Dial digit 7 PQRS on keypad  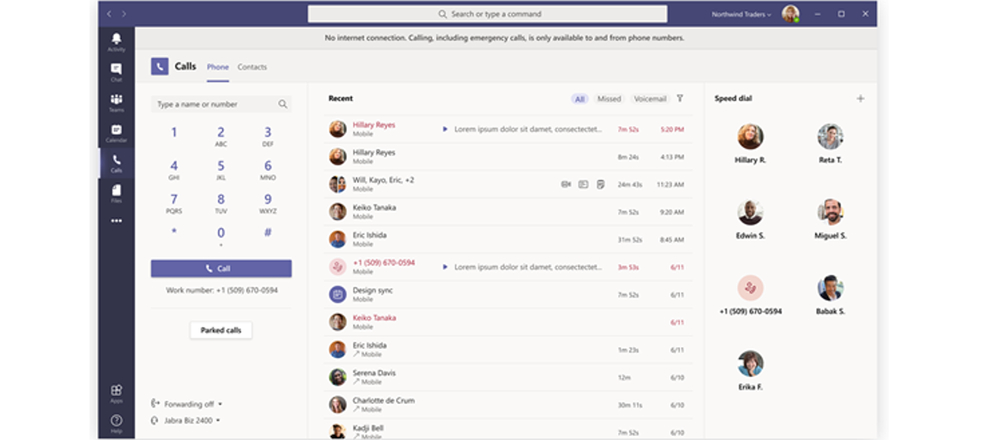coord(174,203)
